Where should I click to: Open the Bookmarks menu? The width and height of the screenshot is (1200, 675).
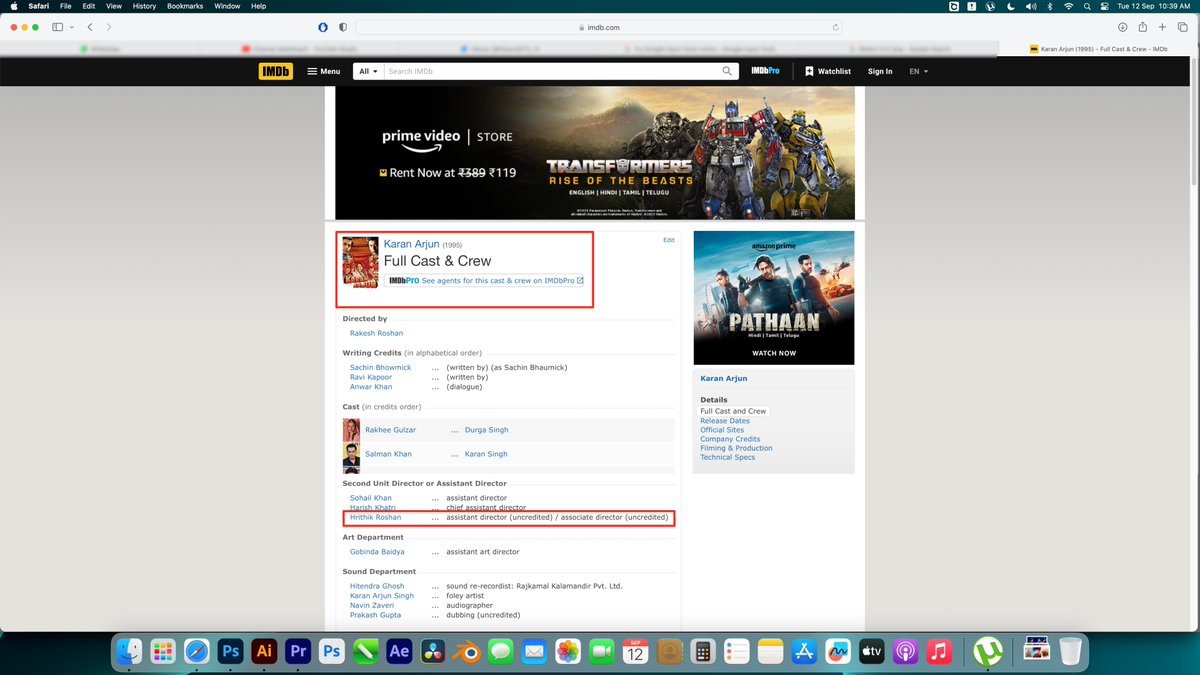[185, 6]
